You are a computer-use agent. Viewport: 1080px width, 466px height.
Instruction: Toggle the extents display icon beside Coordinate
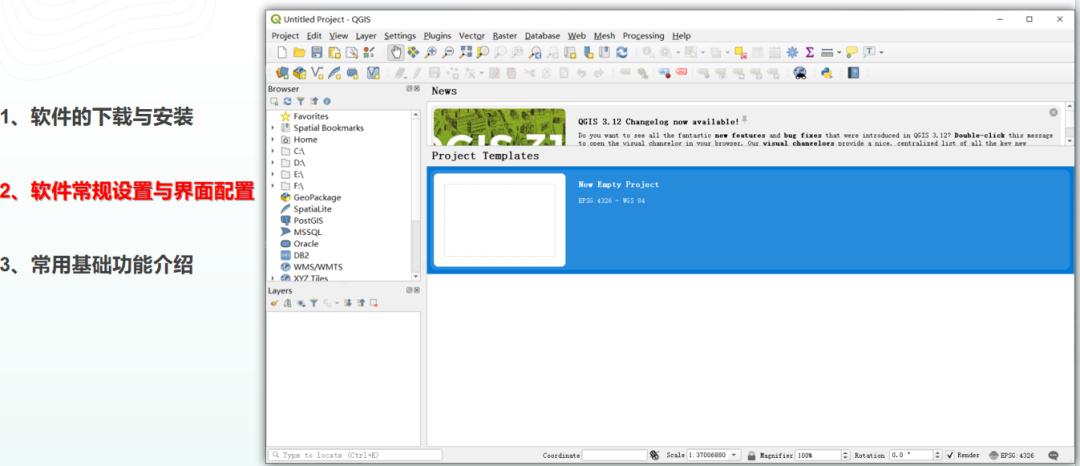(x=654, y=456)
